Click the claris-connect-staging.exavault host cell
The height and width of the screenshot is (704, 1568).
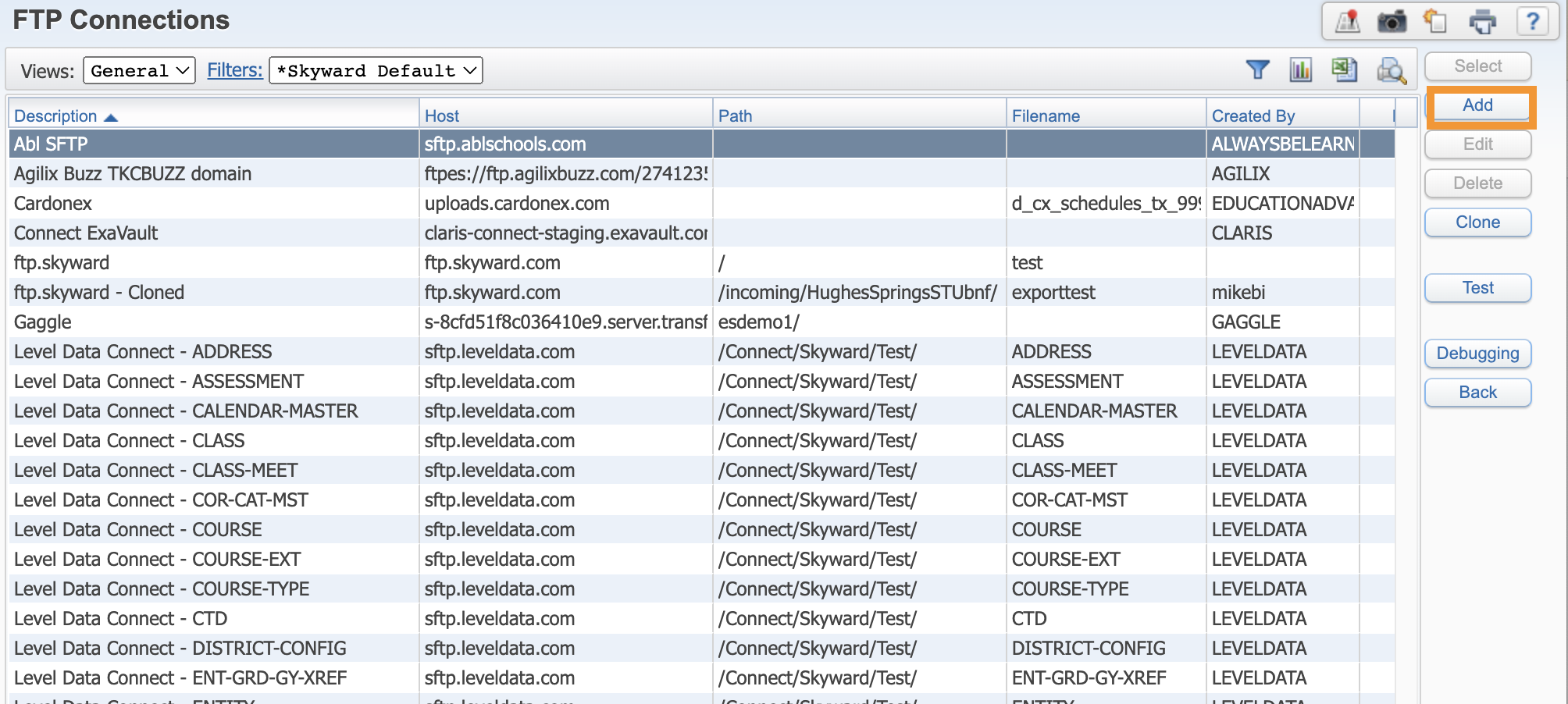coord(566,233)
